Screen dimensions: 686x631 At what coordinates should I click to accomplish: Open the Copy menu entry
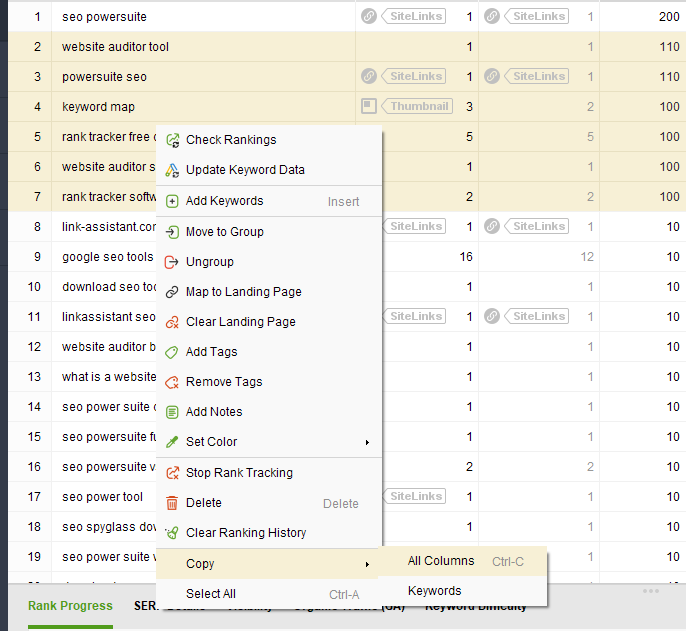[x=267, y=564]
